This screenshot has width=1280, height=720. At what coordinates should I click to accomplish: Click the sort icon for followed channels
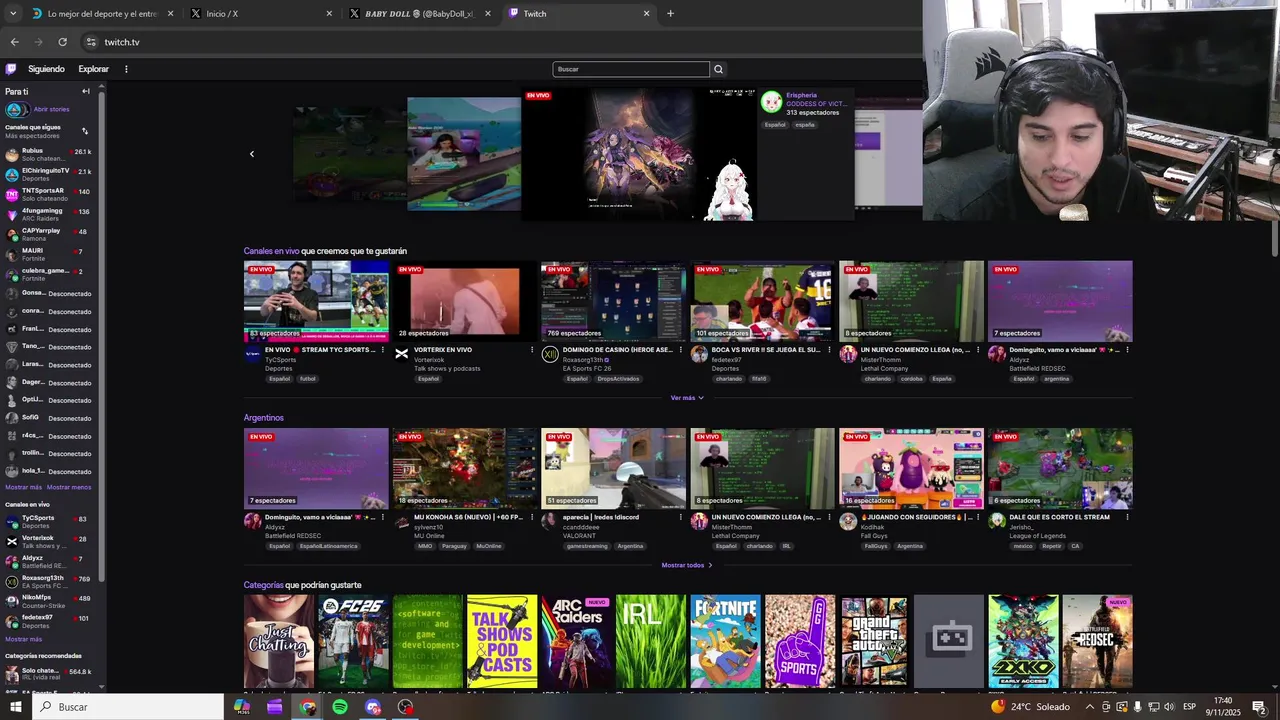(x=85, y=131)
